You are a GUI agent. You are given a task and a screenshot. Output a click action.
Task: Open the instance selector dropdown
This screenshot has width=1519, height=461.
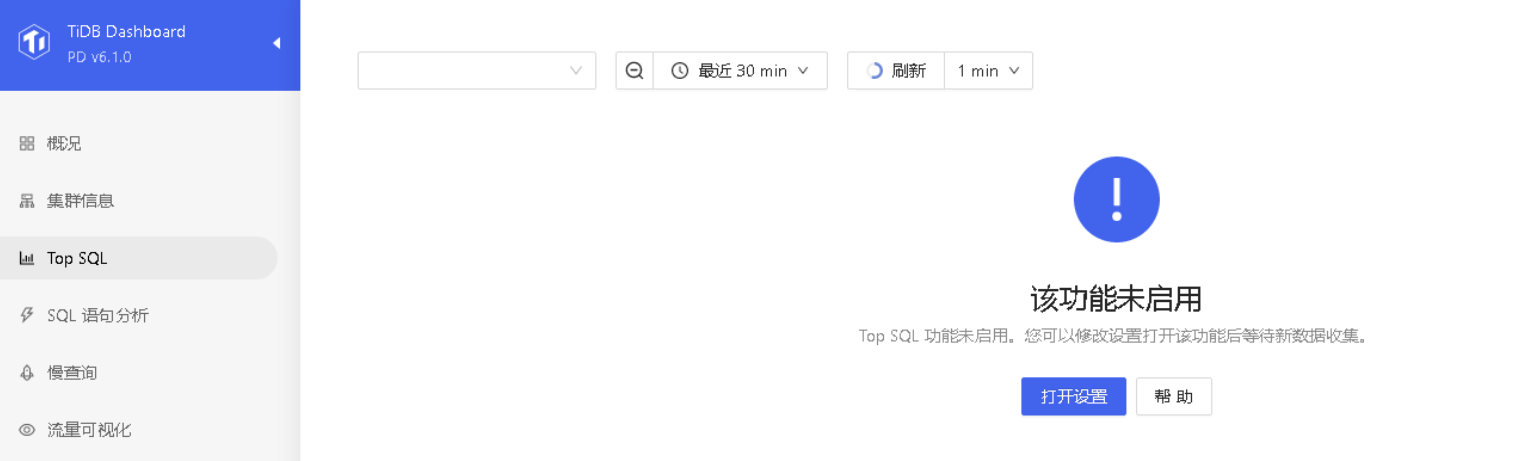coord(476,71)
